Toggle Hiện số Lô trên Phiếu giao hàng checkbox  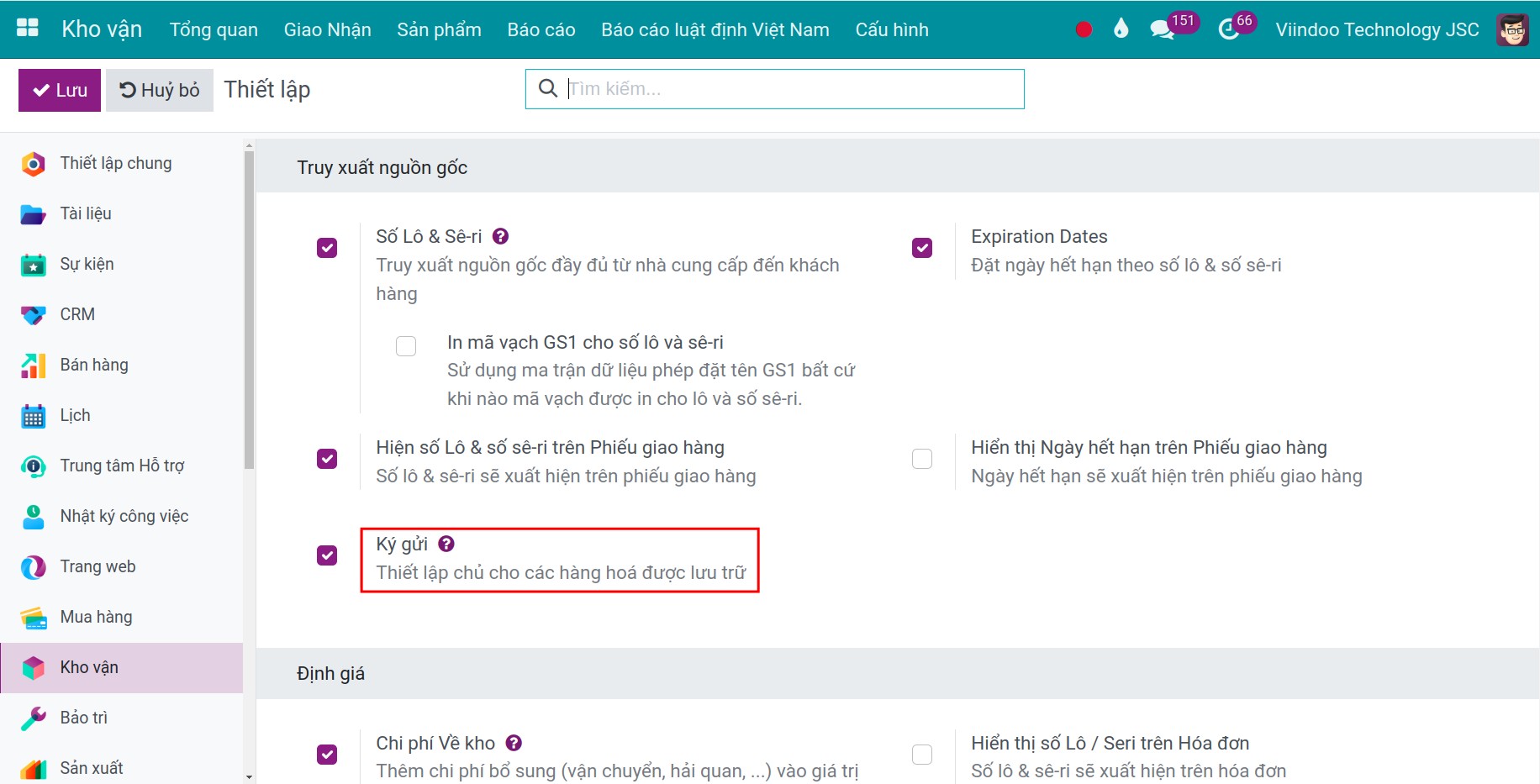(327, 459)
